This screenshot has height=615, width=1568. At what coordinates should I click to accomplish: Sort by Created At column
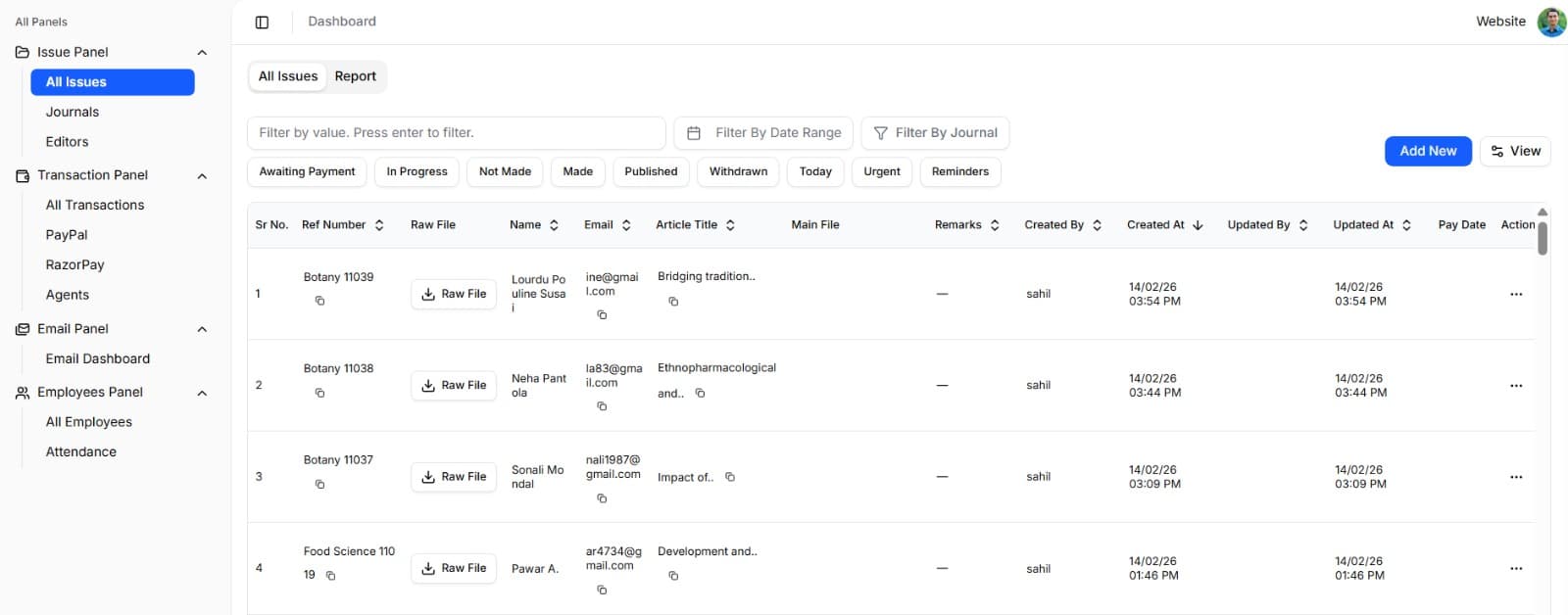point(1165,225)
